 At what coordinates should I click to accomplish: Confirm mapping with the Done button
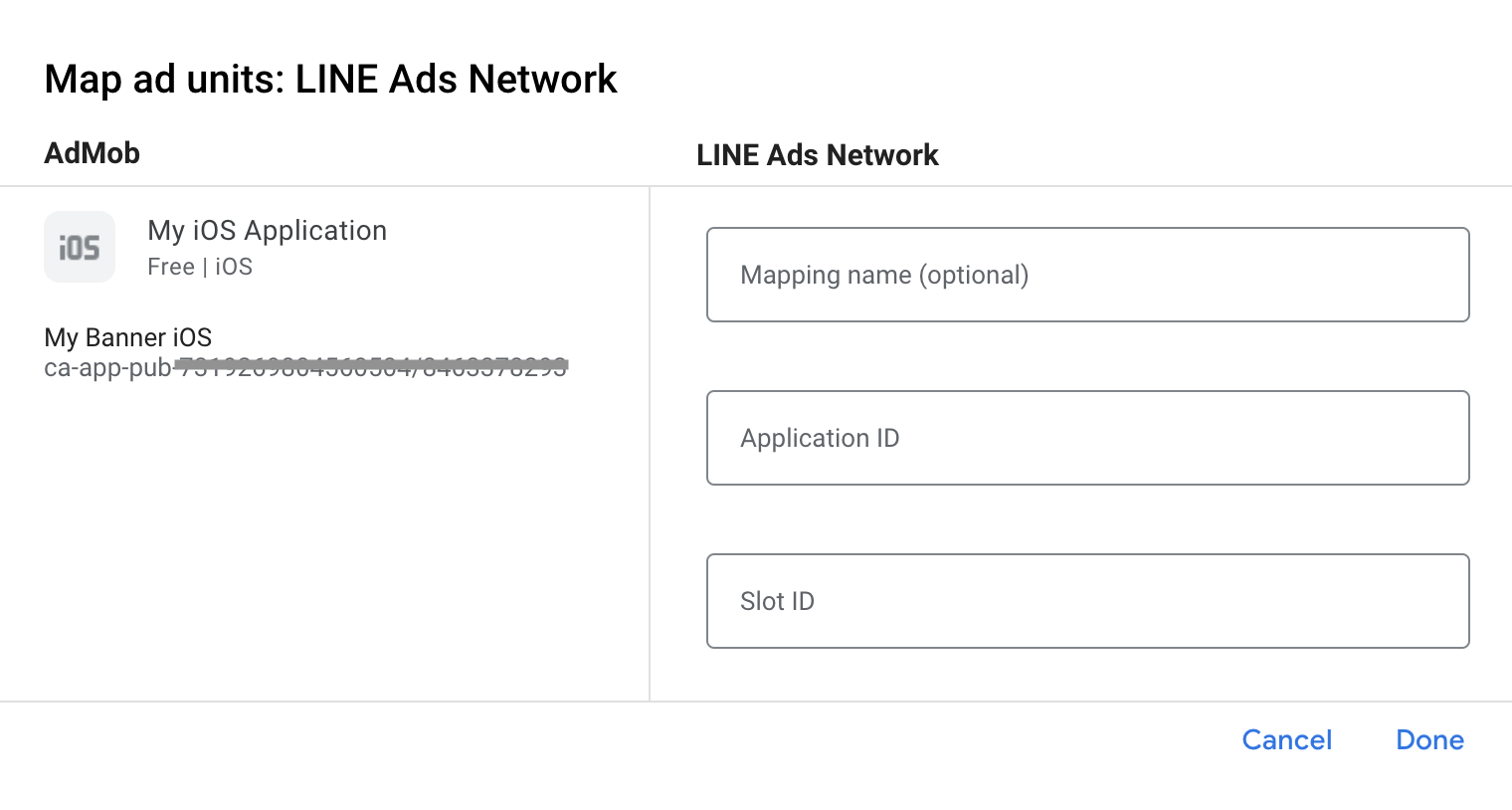(x=1429, y=739)
